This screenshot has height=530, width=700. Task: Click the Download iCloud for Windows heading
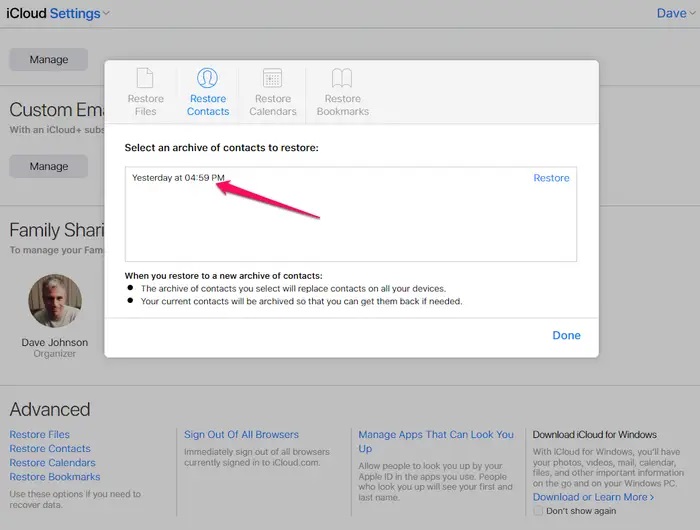click(x=595, y=434)
